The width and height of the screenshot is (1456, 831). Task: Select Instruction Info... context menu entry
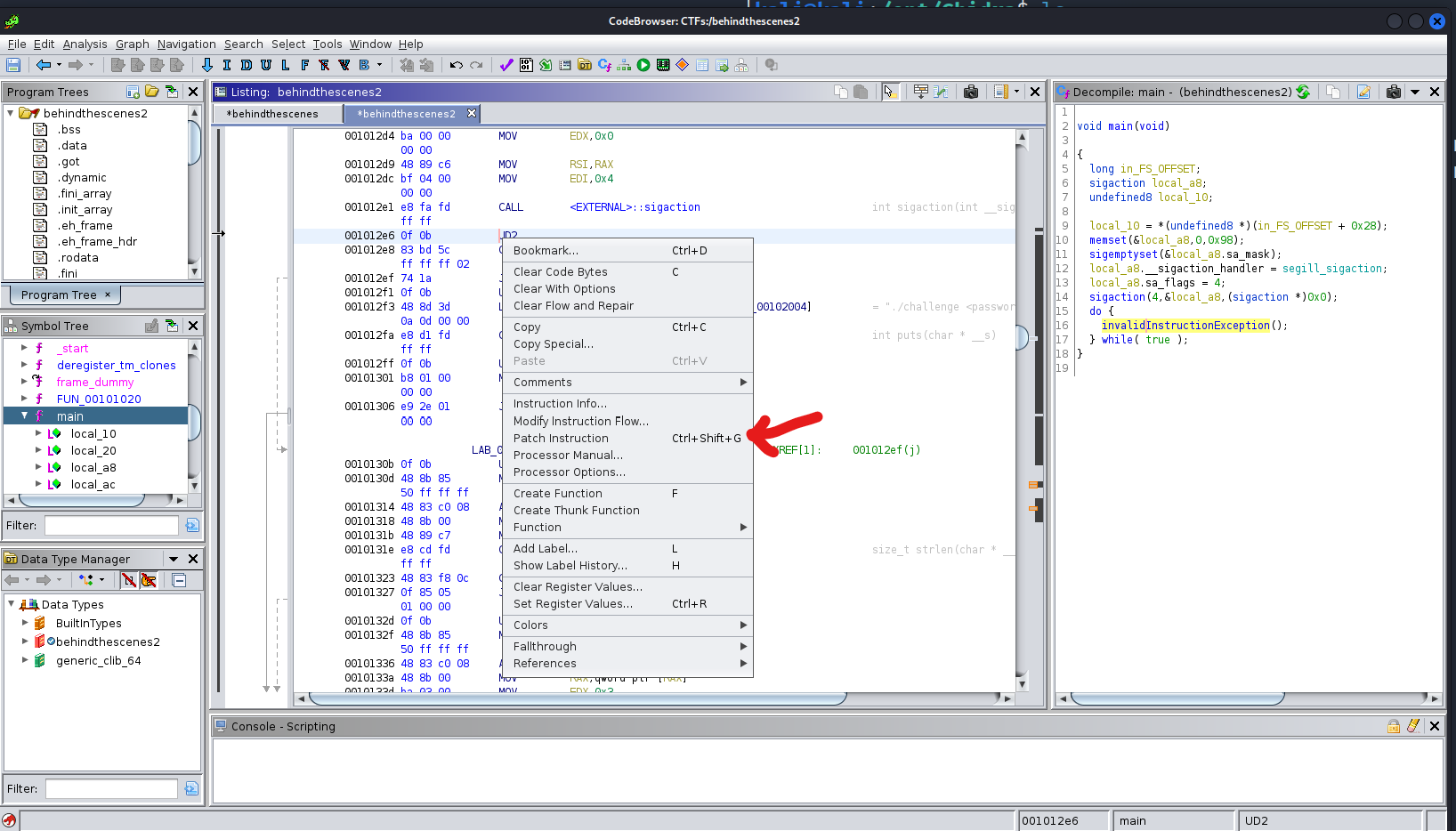(627, 403)
